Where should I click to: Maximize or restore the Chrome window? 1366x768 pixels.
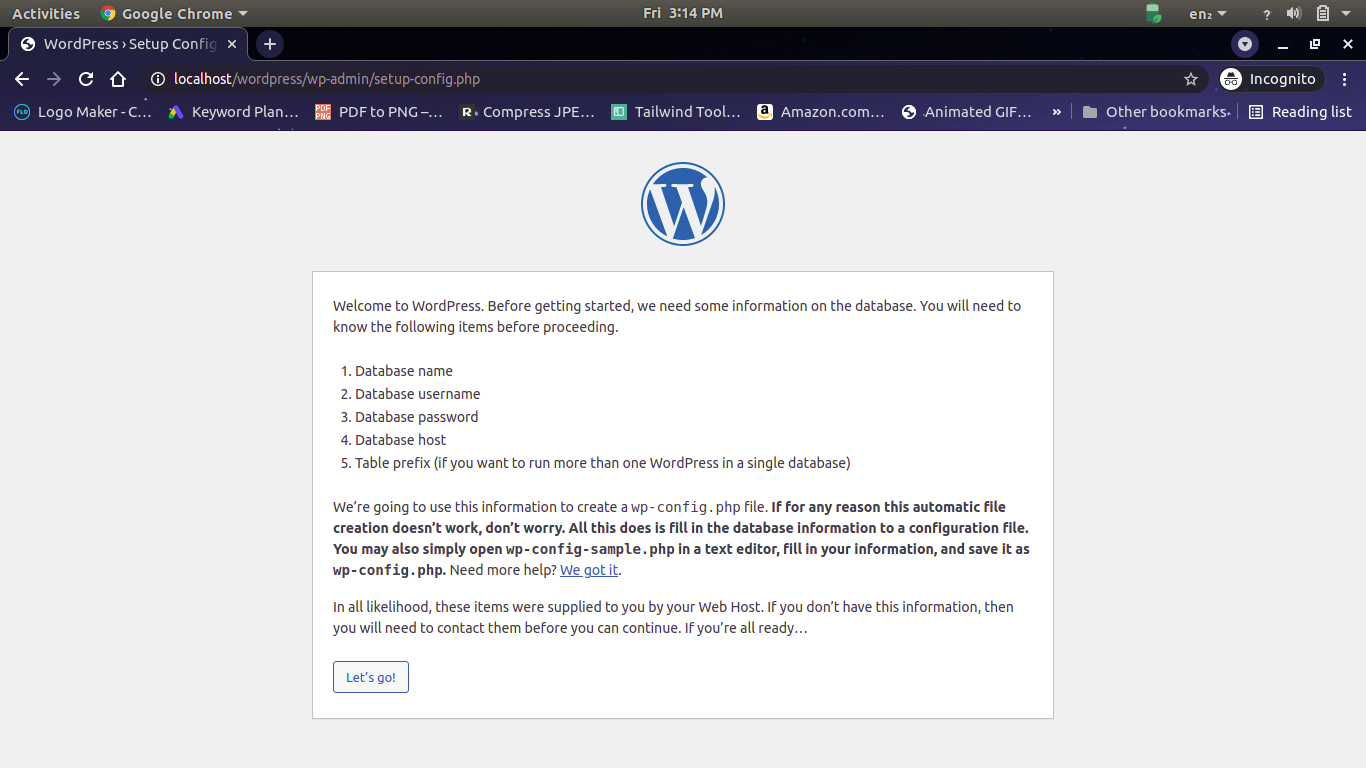(x=1315, y=44)
